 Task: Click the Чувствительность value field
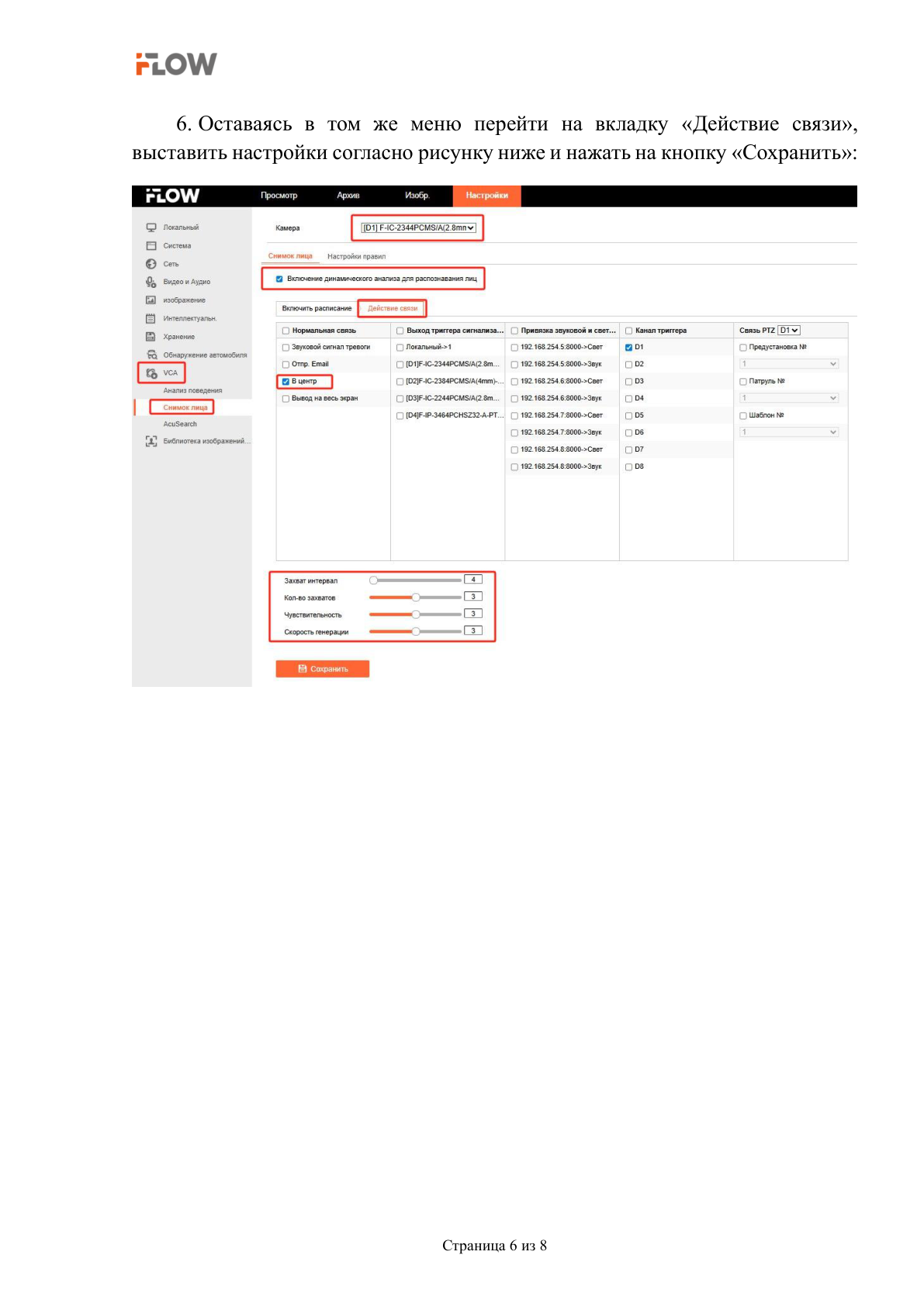coord(473,614)
